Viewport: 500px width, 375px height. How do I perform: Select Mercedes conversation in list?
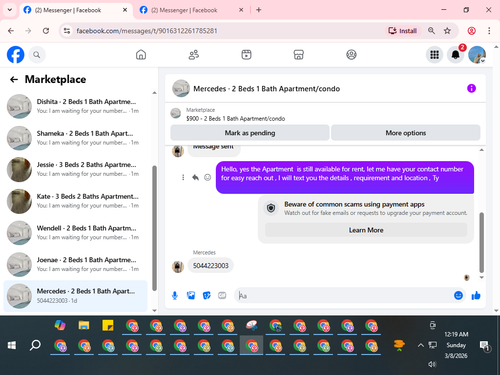coord(75,296)
